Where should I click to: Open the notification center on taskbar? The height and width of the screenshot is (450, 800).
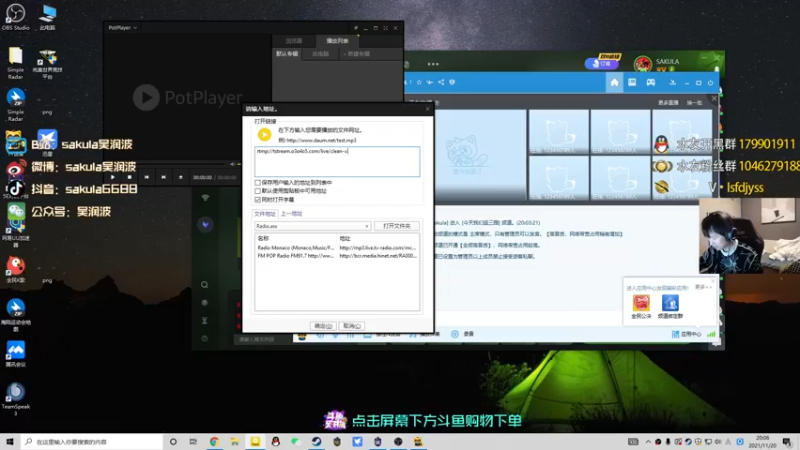coord(787,442)
